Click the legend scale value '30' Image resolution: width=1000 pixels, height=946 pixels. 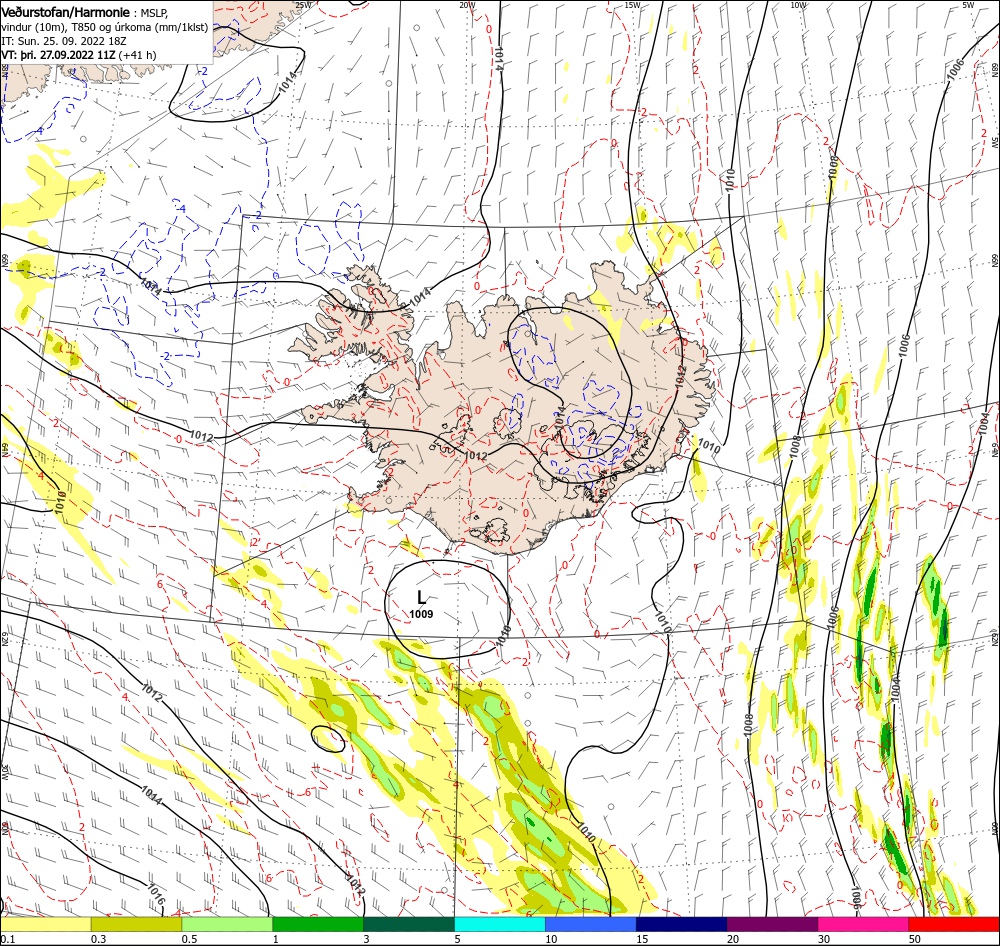[x=824, y=939]
